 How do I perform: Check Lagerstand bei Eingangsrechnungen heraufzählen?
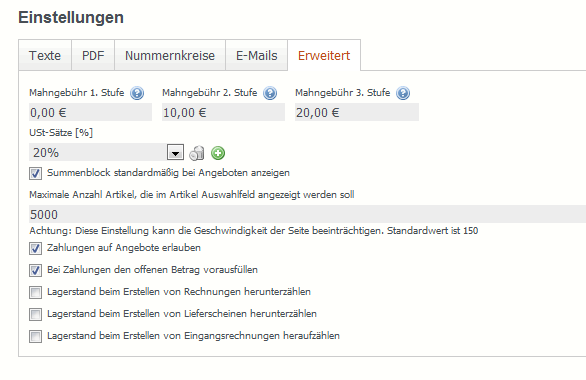click(36, 336)
